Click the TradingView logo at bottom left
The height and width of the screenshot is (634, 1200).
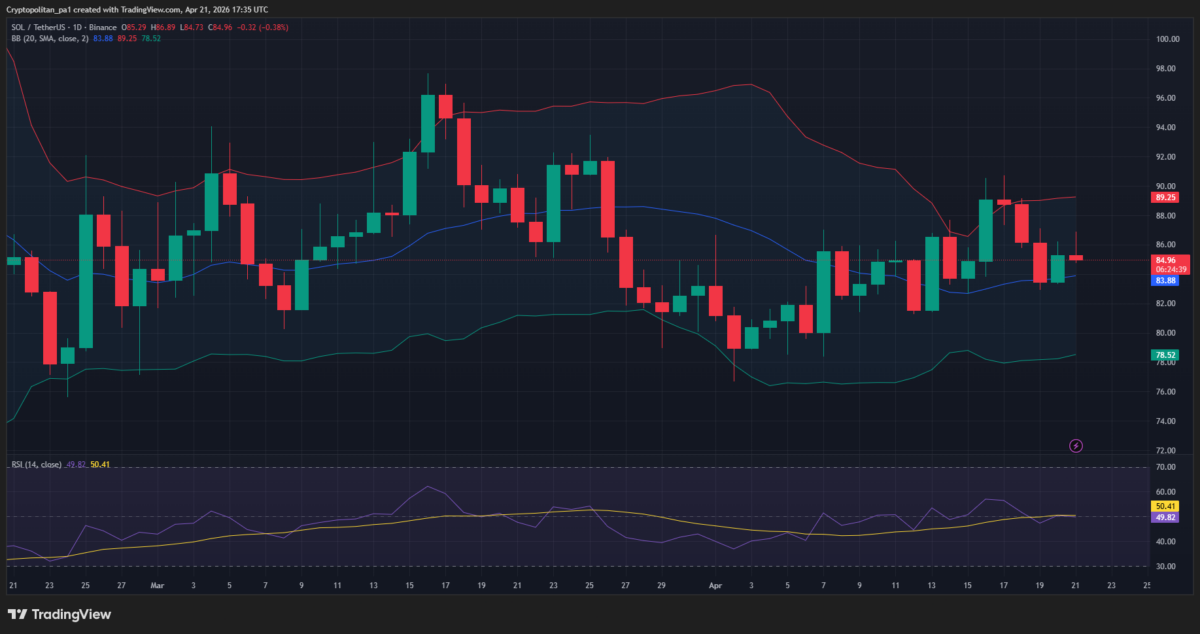point(59,614)
